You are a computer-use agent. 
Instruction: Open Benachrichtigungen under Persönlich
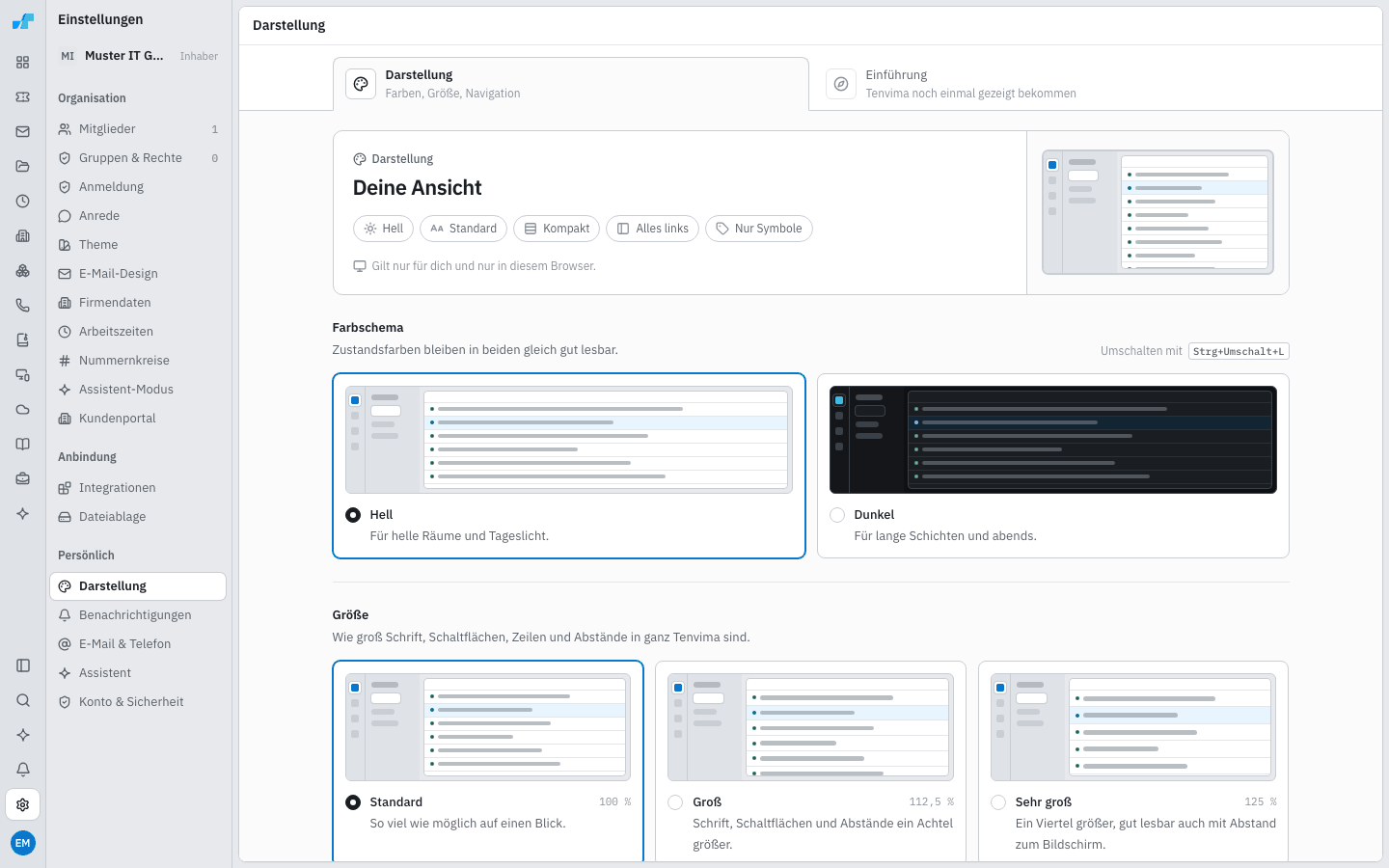pos(138,615)
